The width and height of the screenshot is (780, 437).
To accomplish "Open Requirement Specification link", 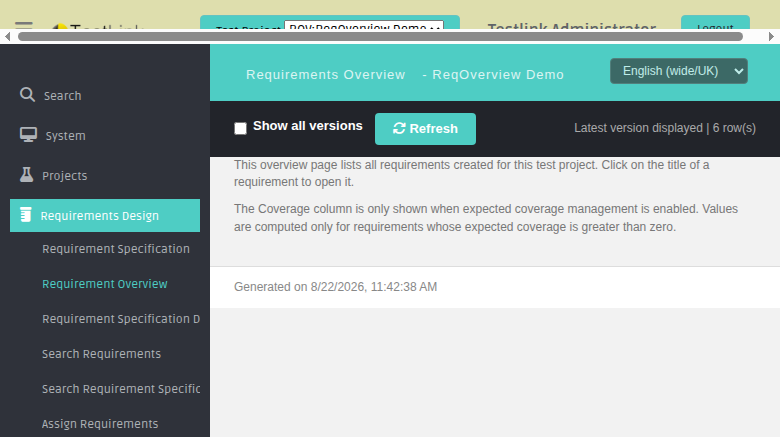I will pyautogui.click(x=116, y=249).
